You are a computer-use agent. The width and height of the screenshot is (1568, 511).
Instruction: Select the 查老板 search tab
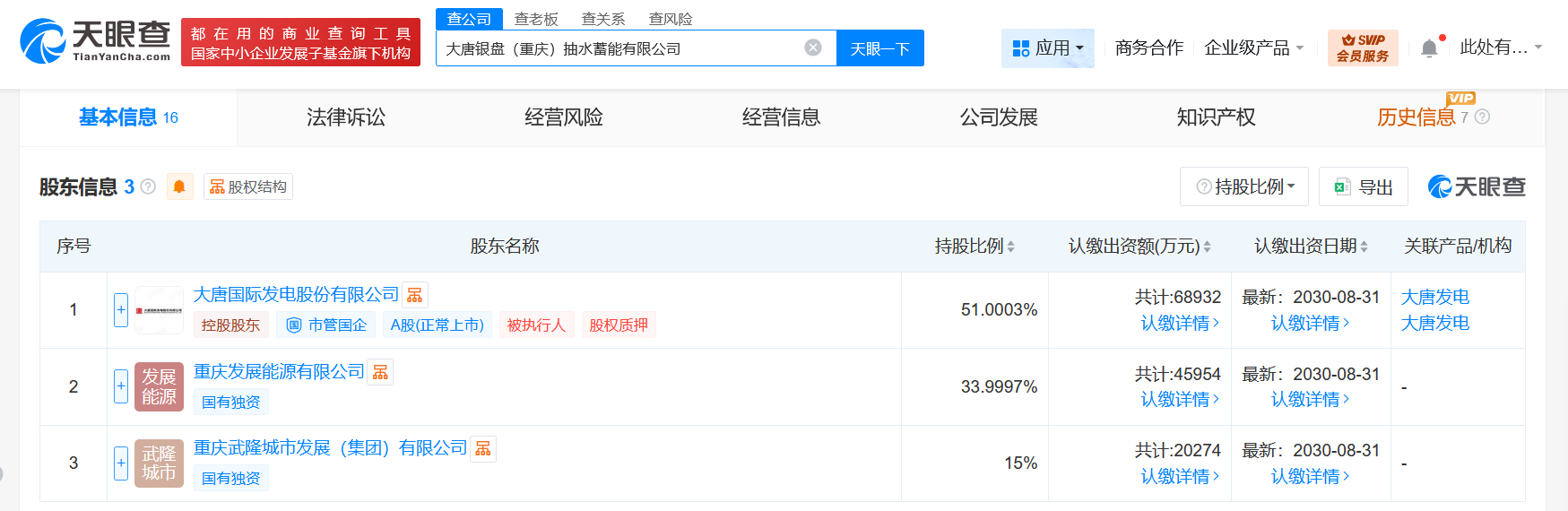pos(536,19)
